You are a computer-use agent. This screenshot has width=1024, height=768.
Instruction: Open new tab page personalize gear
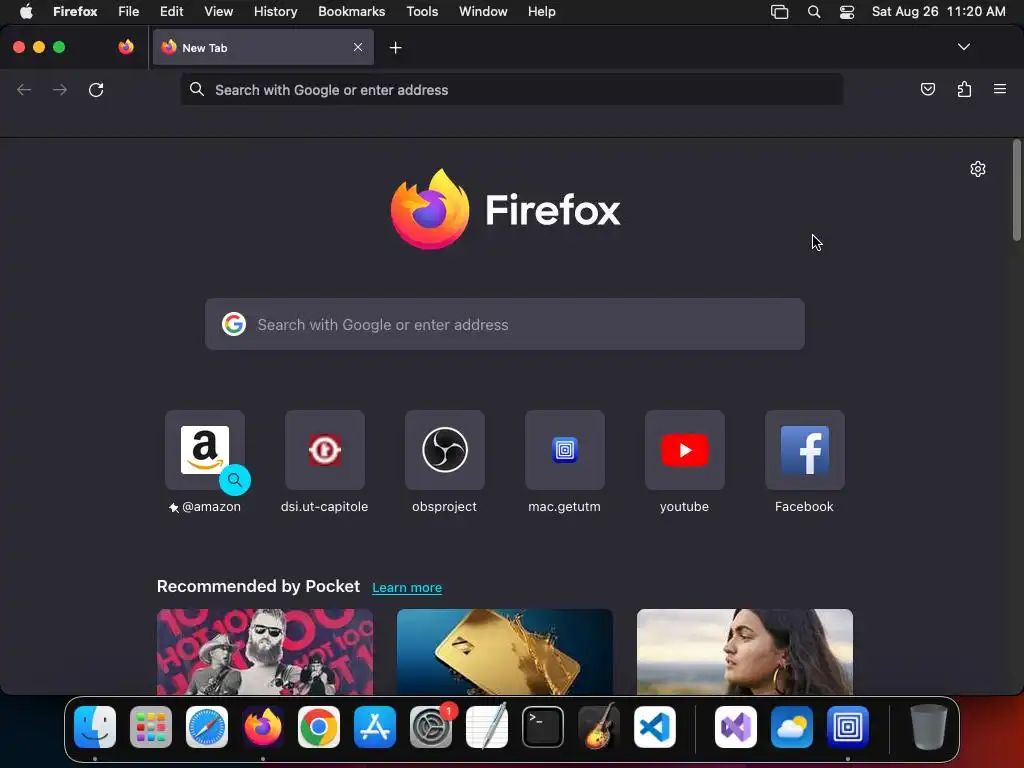(978, 169)
